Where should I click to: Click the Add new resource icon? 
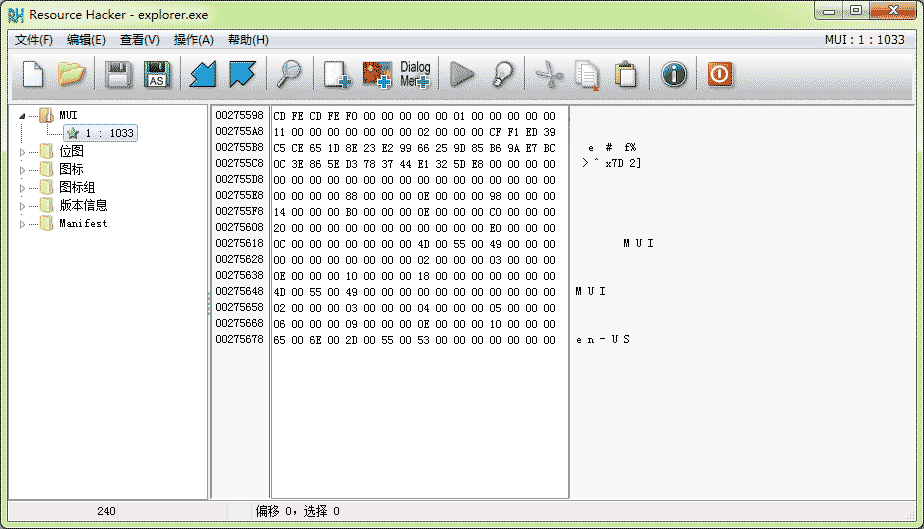[x=337, y=74]
